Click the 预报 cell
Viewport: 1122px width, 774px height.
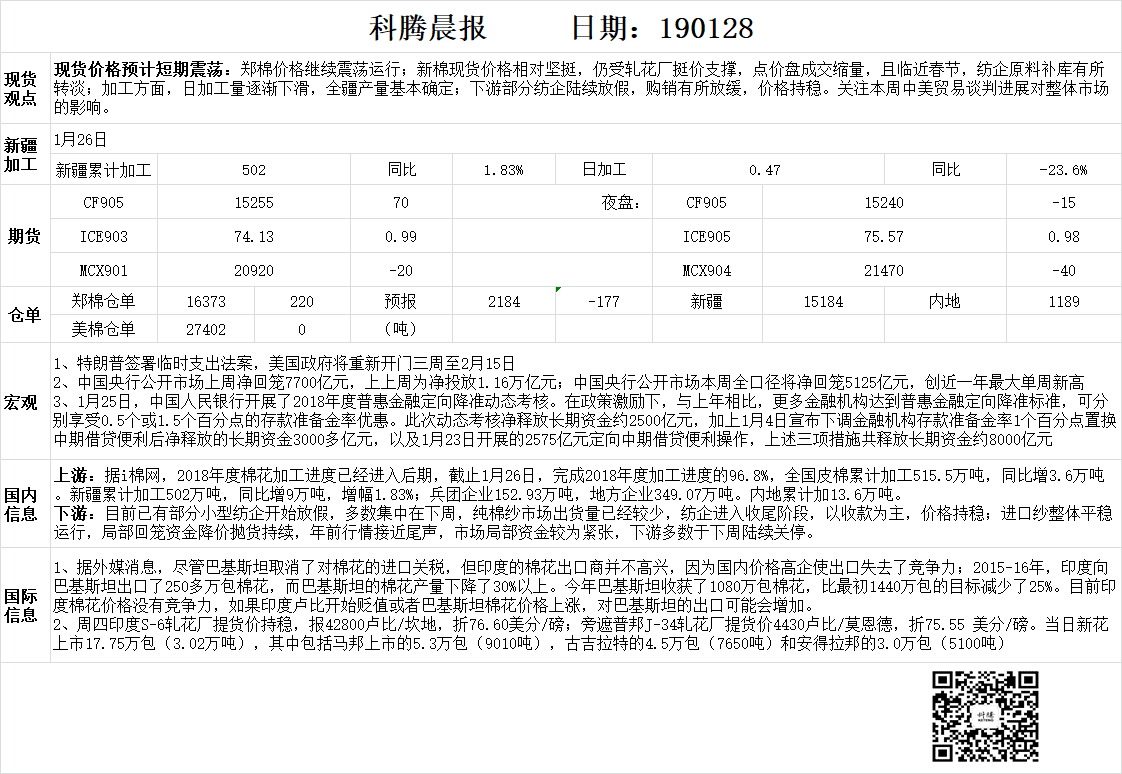point(401,301)
